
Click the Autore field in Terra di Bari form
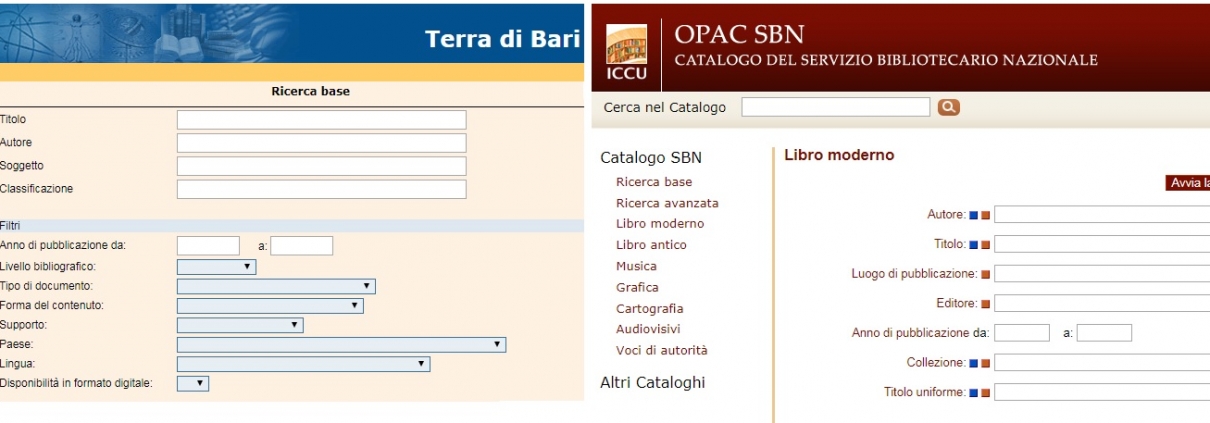click(x=321, y=143)
